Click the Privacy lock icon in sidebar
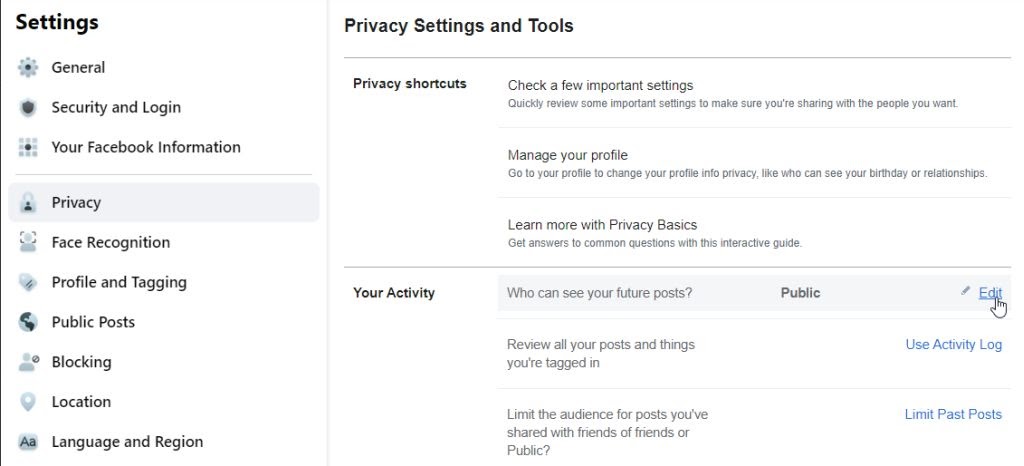This screenshot has height=466, width=1024. pos(28,203)
